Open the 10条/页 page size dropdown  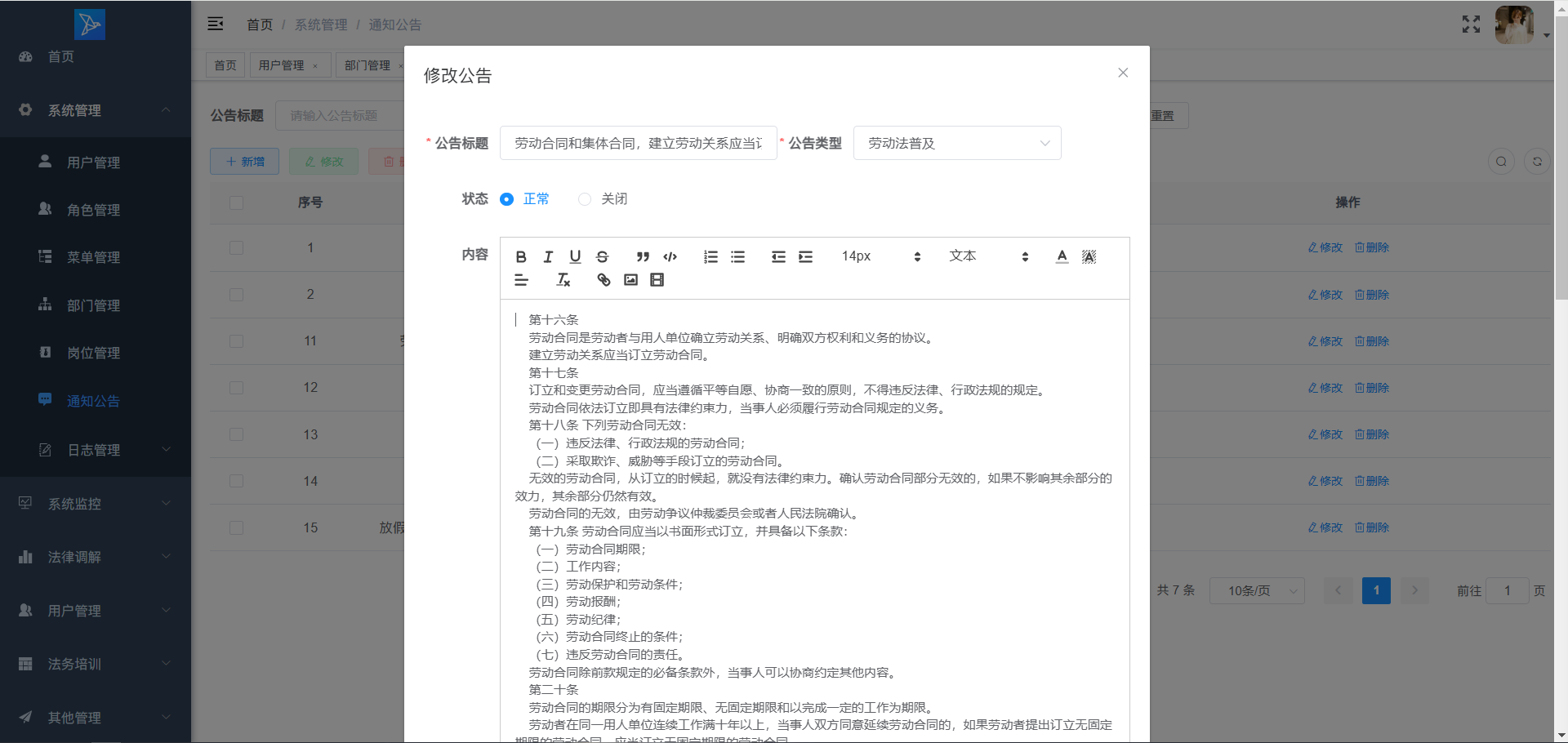(x=1257, y=590)
